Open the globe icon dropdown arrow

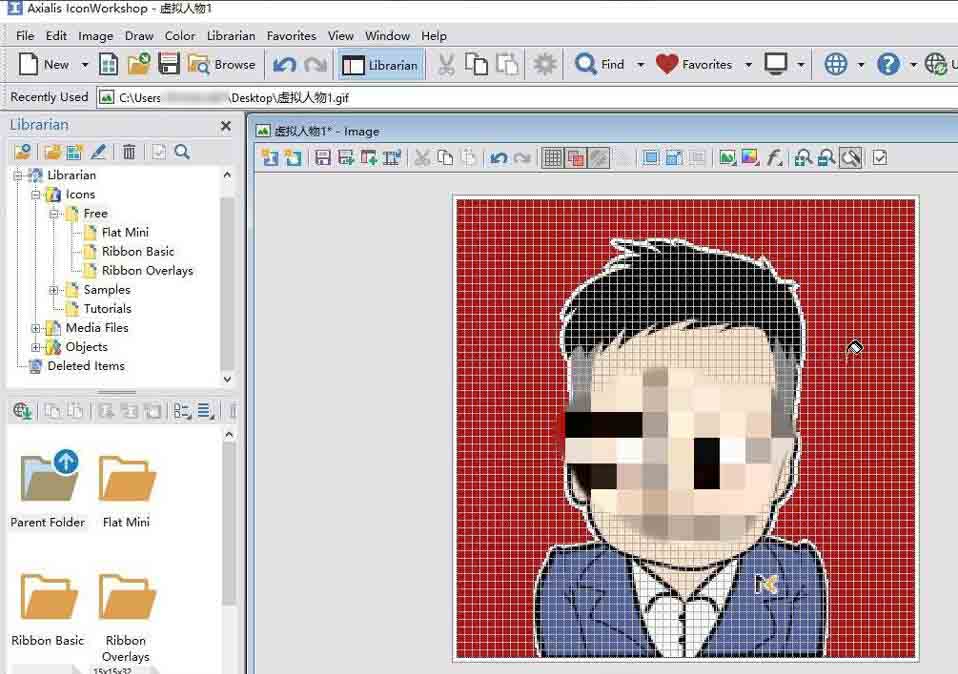coord(860,65)
